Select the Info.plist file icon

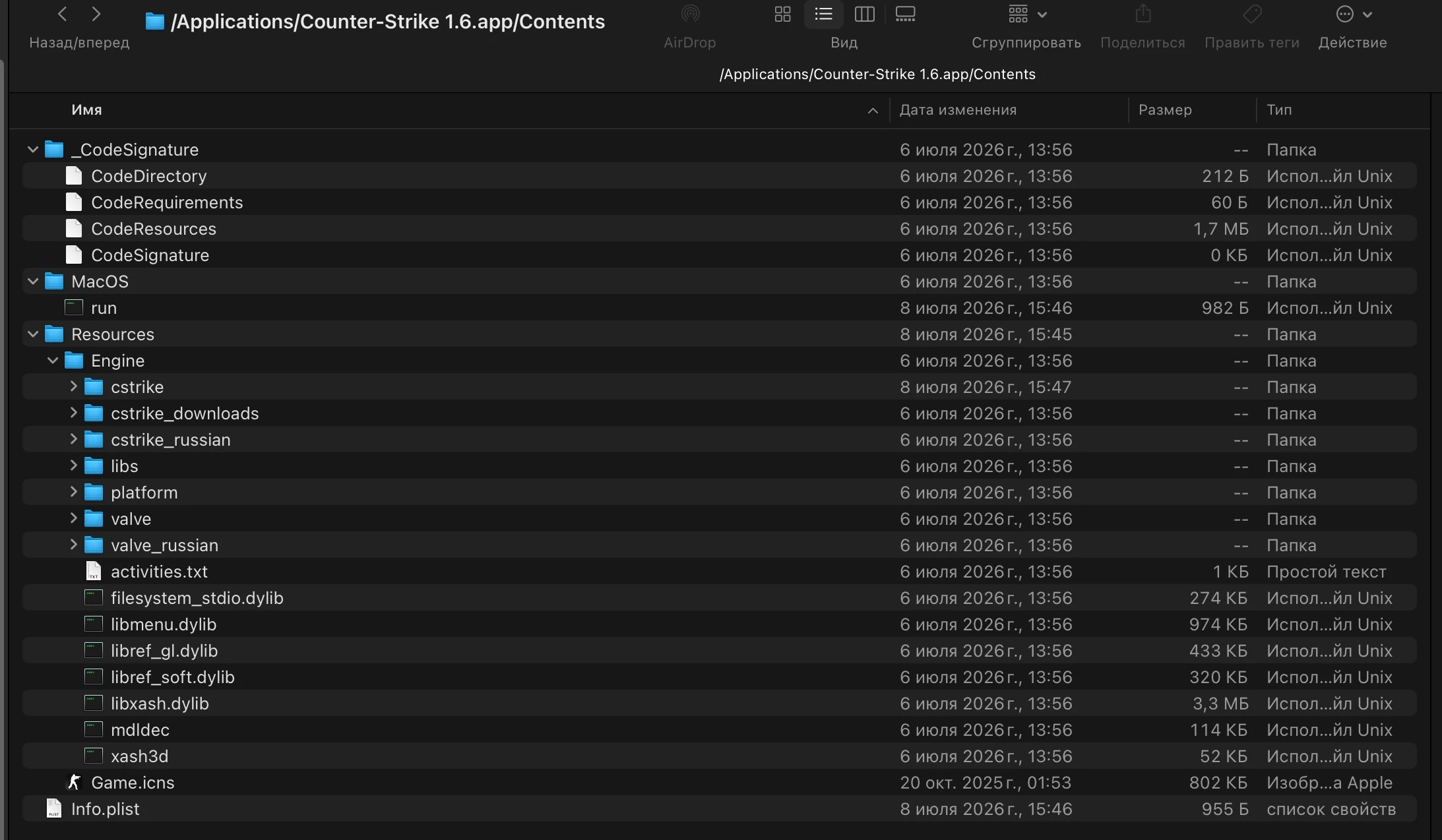pyautogui.click(x=54, y=808)
